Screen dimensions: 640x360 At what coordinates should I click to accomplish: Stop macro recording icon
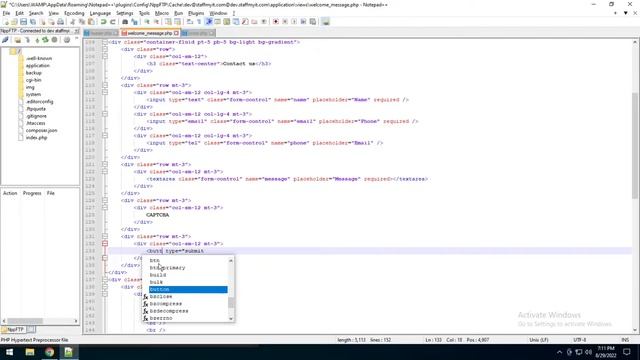click(x=285, y=22)
